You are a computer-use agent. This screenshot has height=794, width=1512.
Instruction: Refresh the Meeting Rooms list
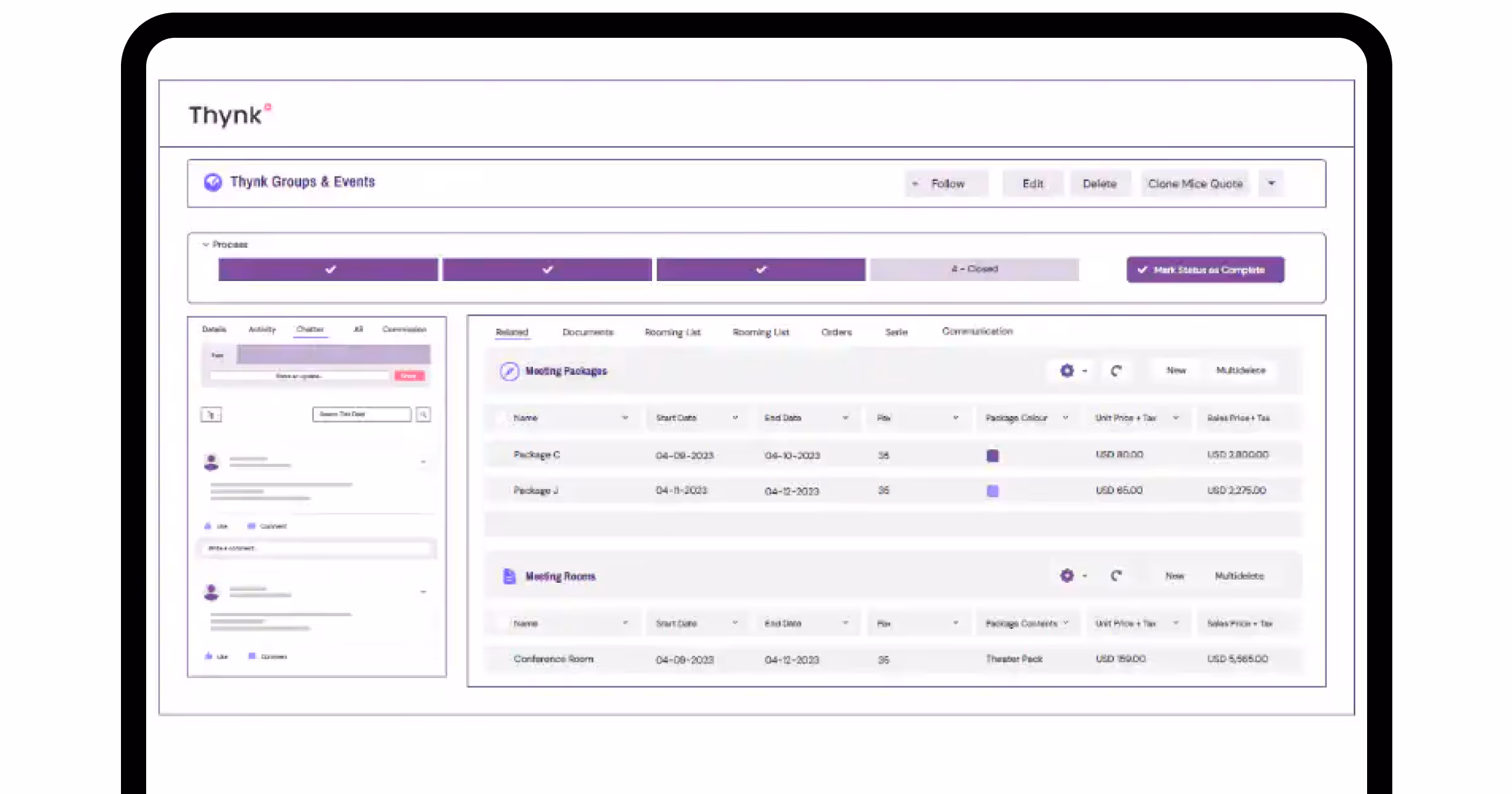pos(1116,575)
